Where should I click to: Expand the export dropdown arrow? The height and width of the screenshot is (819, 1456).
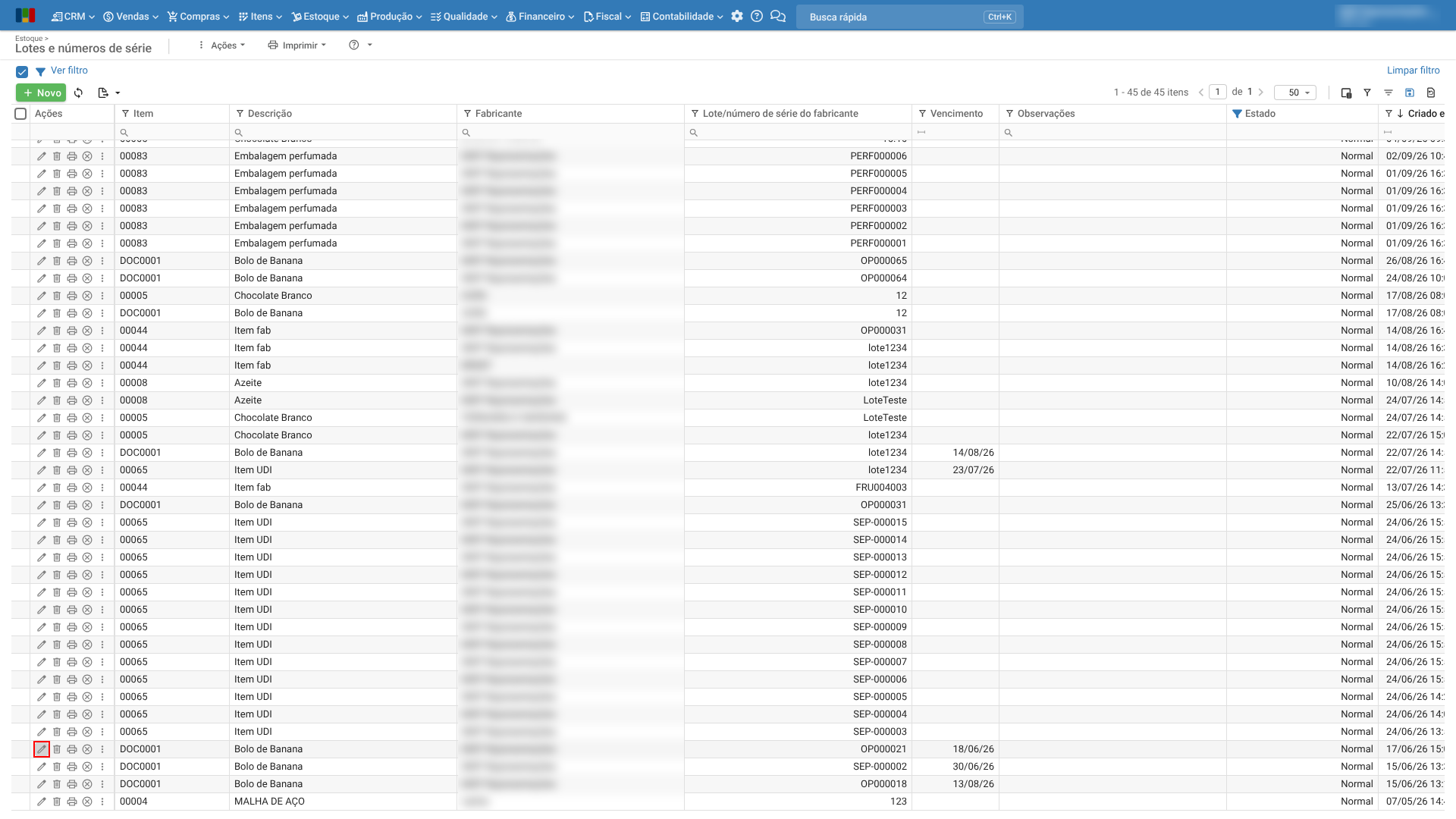pos(118,93)
